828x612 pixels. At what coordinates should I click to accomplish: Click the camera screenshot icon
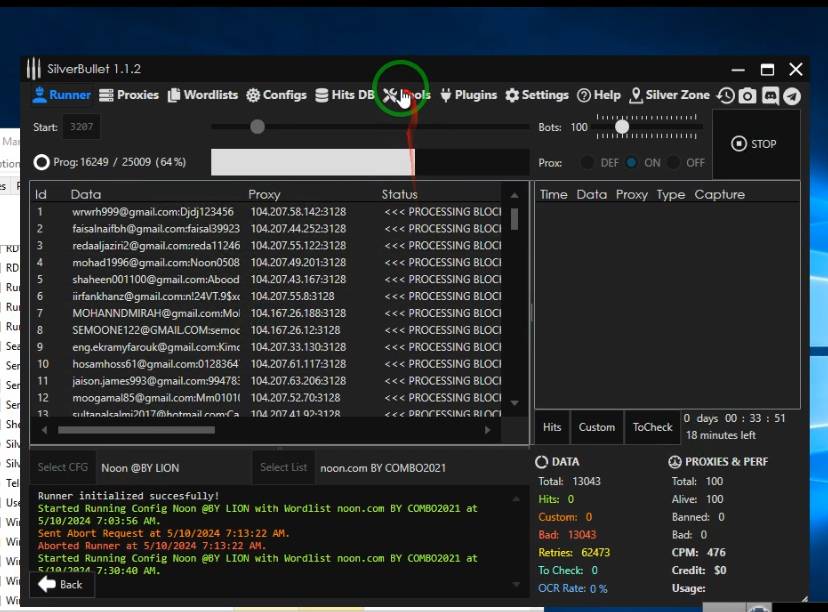pyautogui.click(x=747, y=96)
